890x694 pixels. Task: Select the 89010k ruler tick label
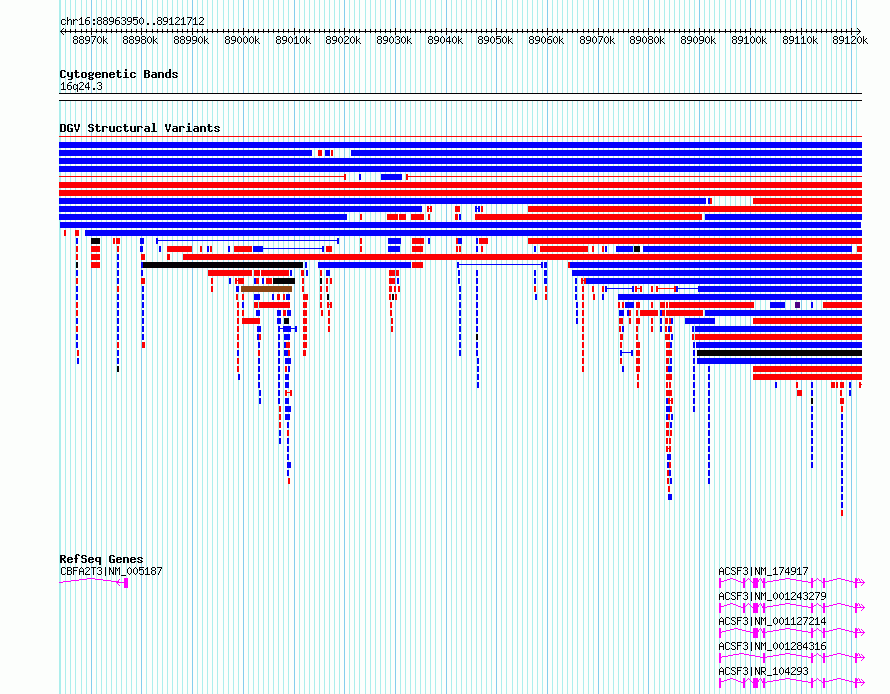(293, 40)
